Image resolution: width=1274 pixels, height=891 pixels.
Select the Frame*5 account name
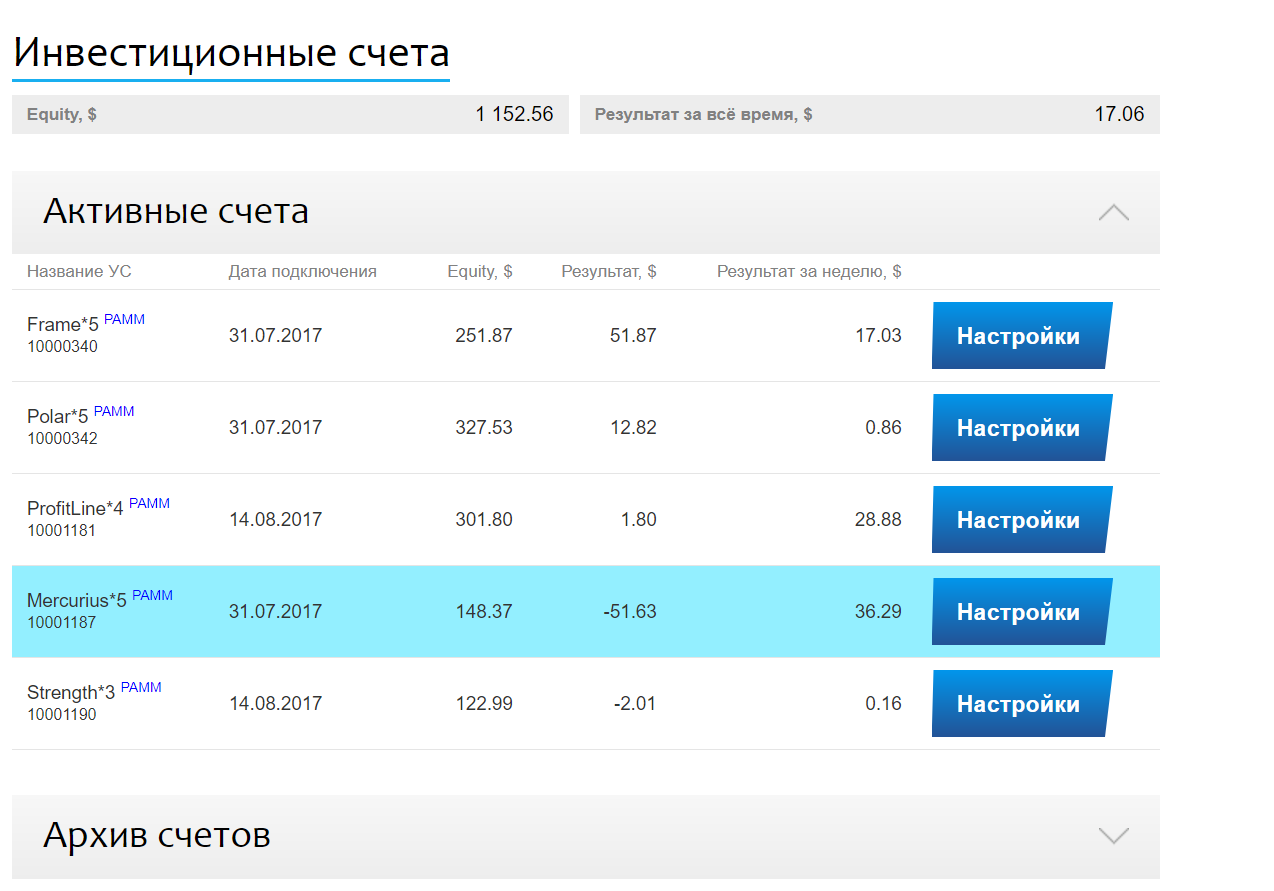(x=63, y=325)
